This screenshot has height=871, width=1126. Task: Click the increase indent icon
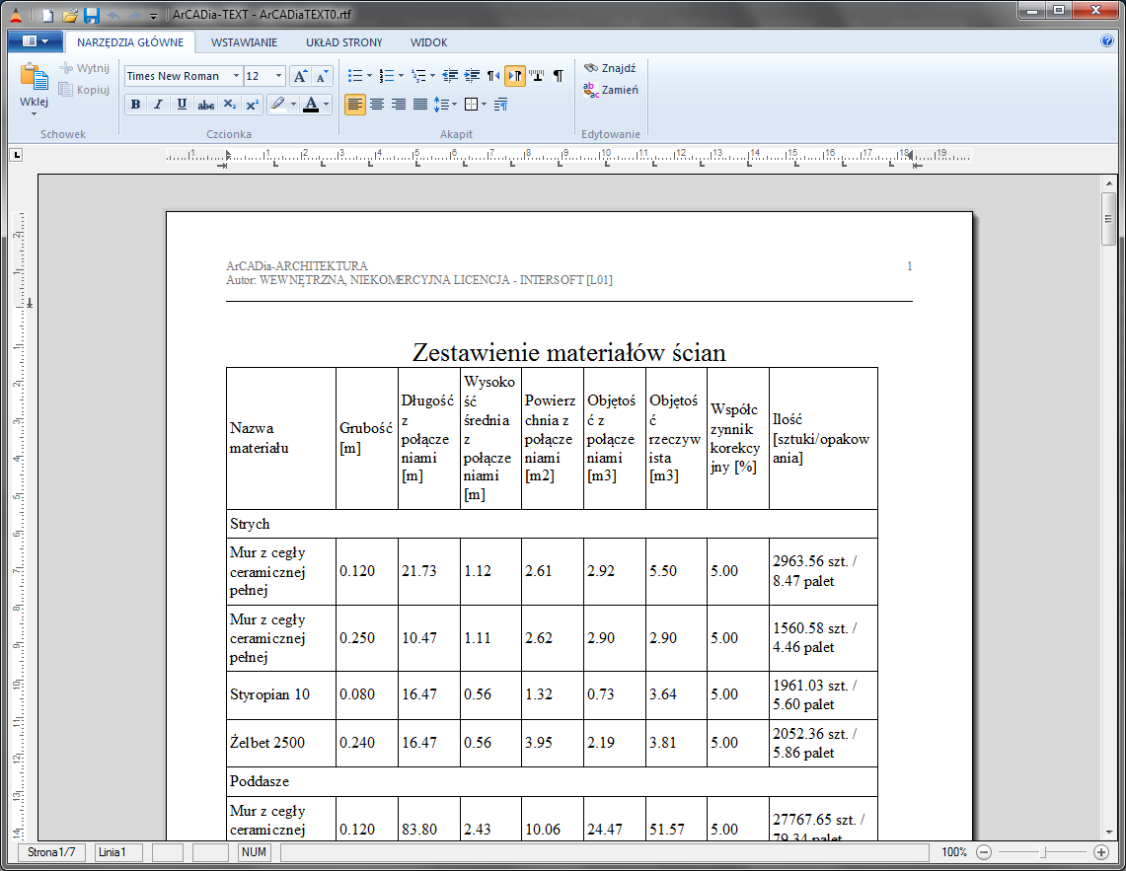tap(473, 75)
